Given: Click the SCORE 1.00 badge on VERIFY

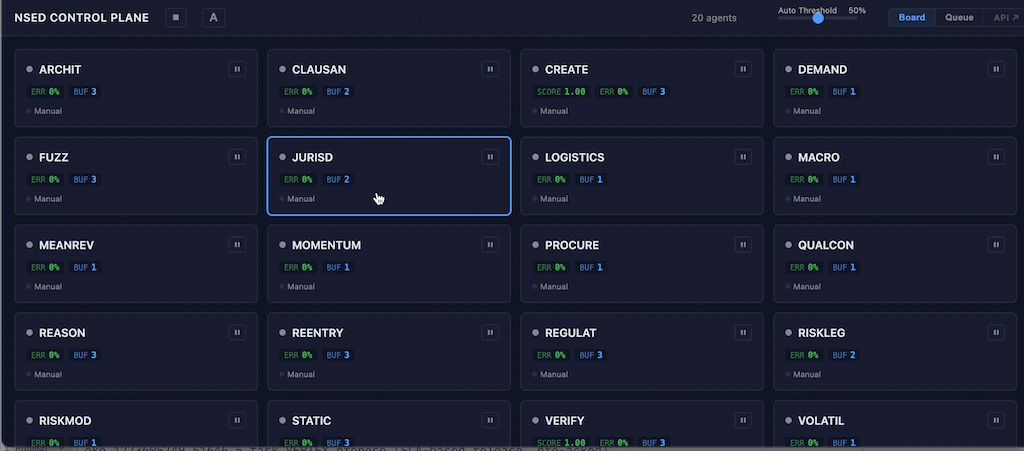Looking at the screenshot, I should (x=561, y=442).
